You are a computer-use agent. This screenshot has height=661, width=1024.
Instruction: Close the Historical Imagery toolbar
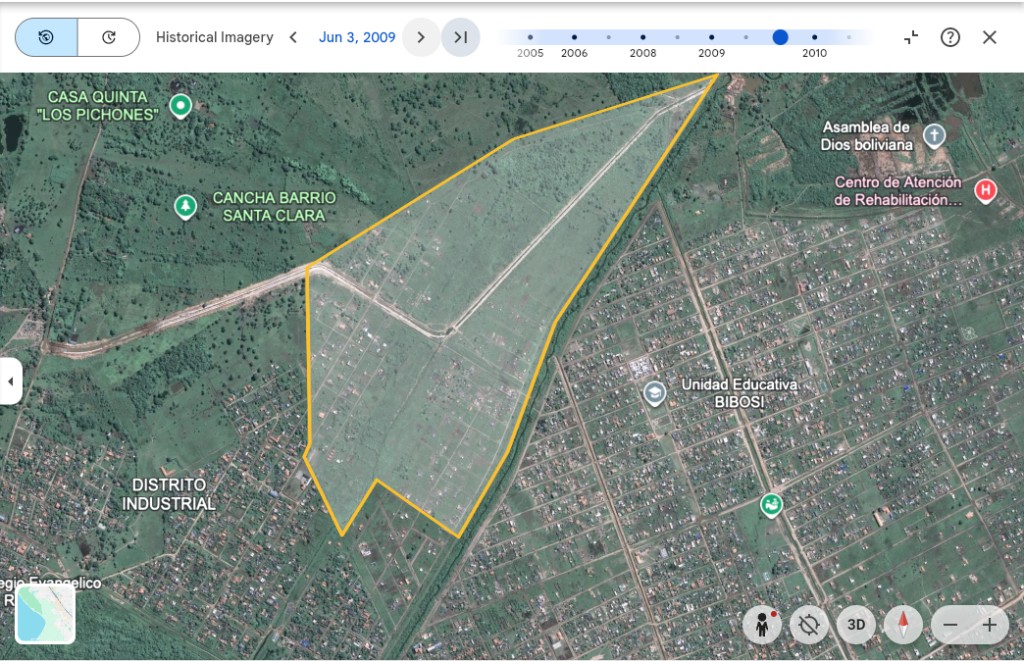[989, 37]
